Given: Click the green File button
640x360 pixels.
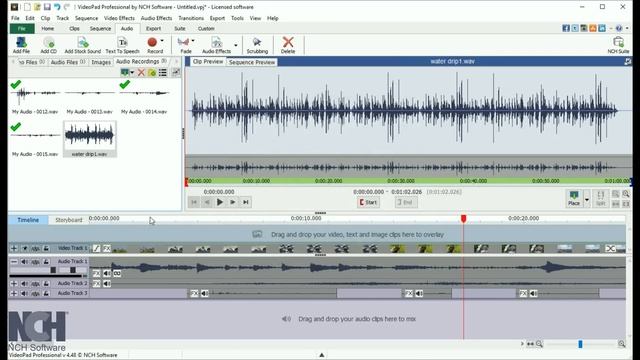Looking at the screenshot, I should click(x=22, y=29).
